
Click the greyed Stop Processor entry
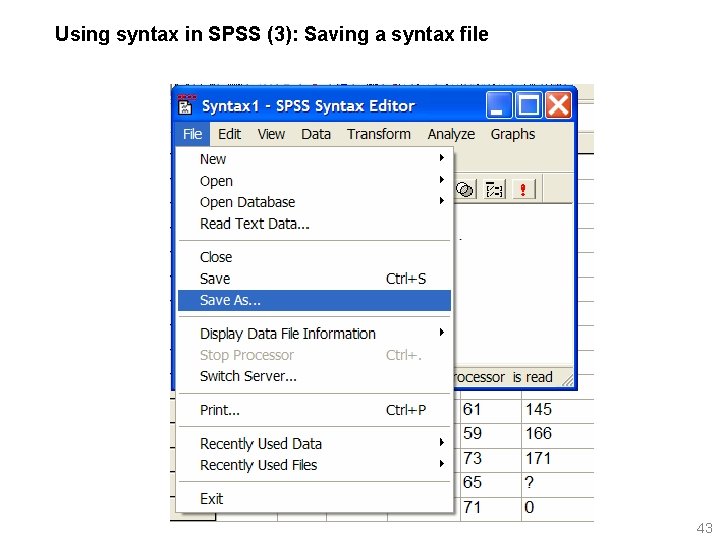tap(315, 355)
